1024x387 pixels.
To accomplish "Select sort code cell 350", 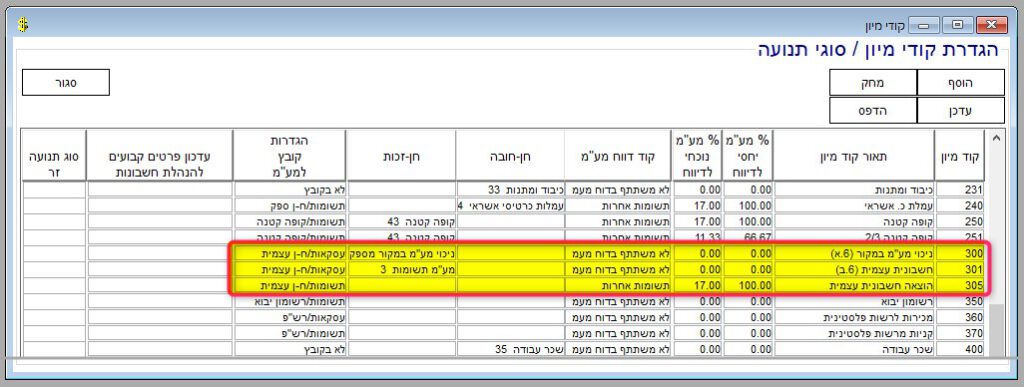I will (959, 301).
